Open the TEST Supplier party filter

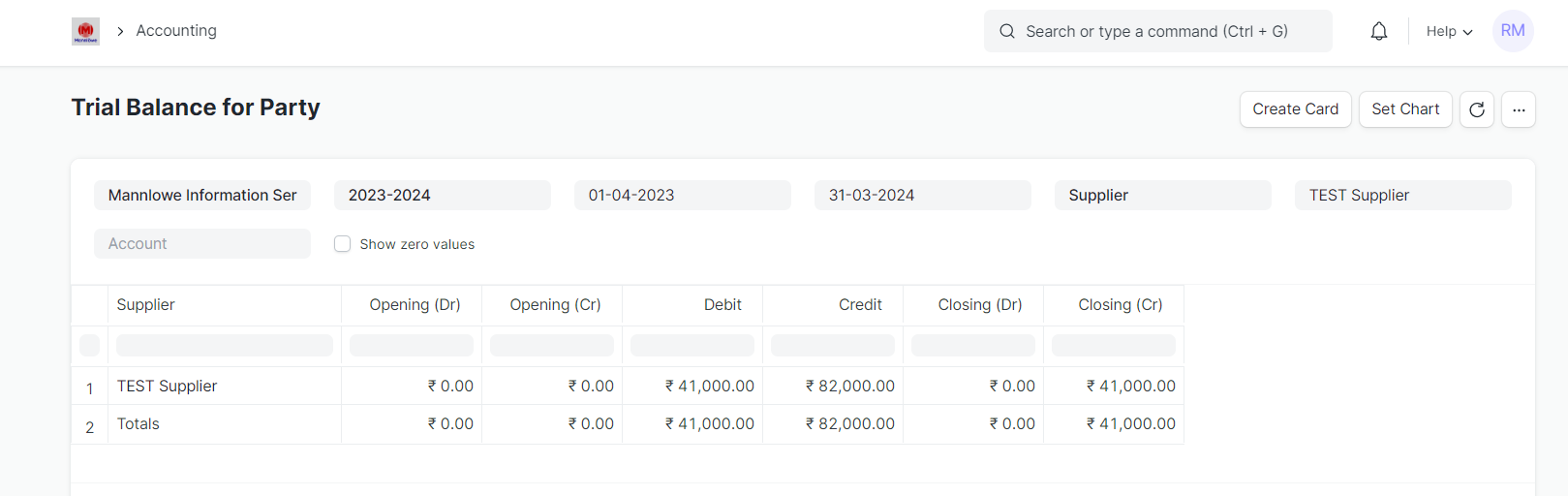coord(1403,195)
